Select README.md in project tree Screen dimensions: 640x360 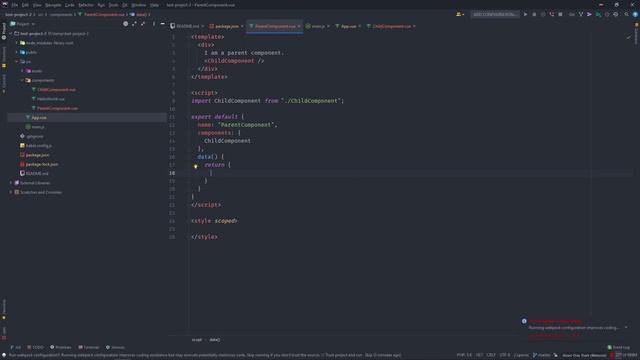pos(37,174)
